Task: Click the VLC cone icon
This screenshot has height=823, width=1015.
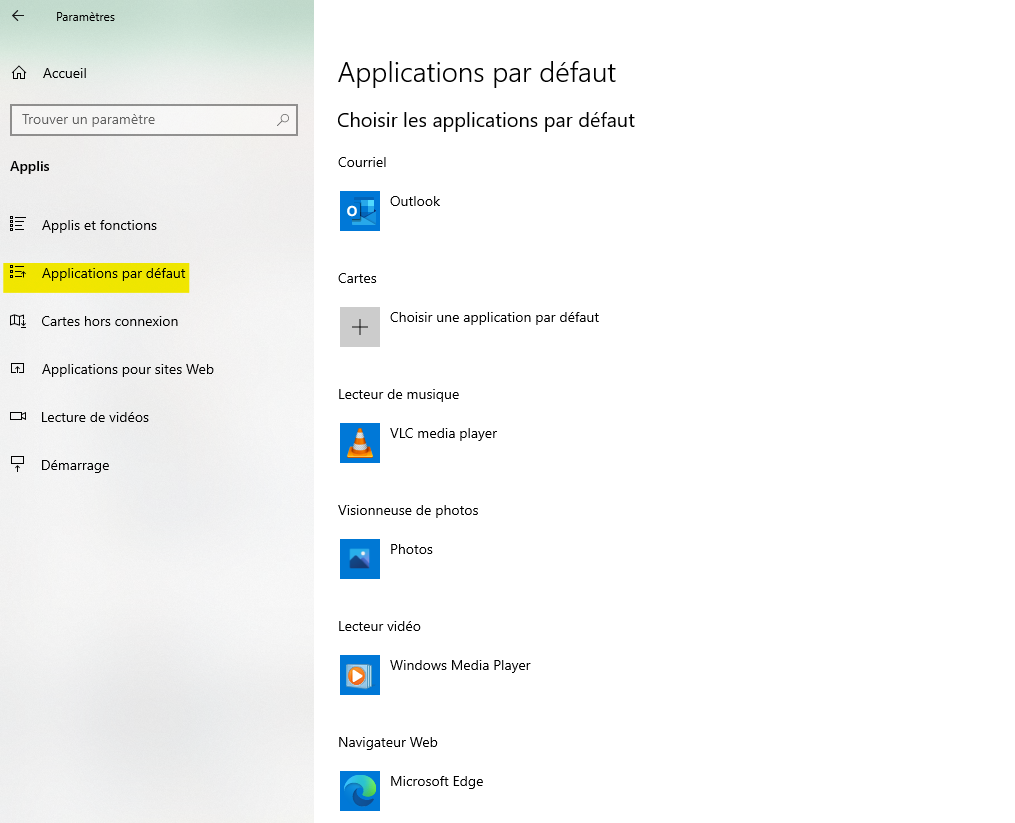Action: (x=360, y=443)
